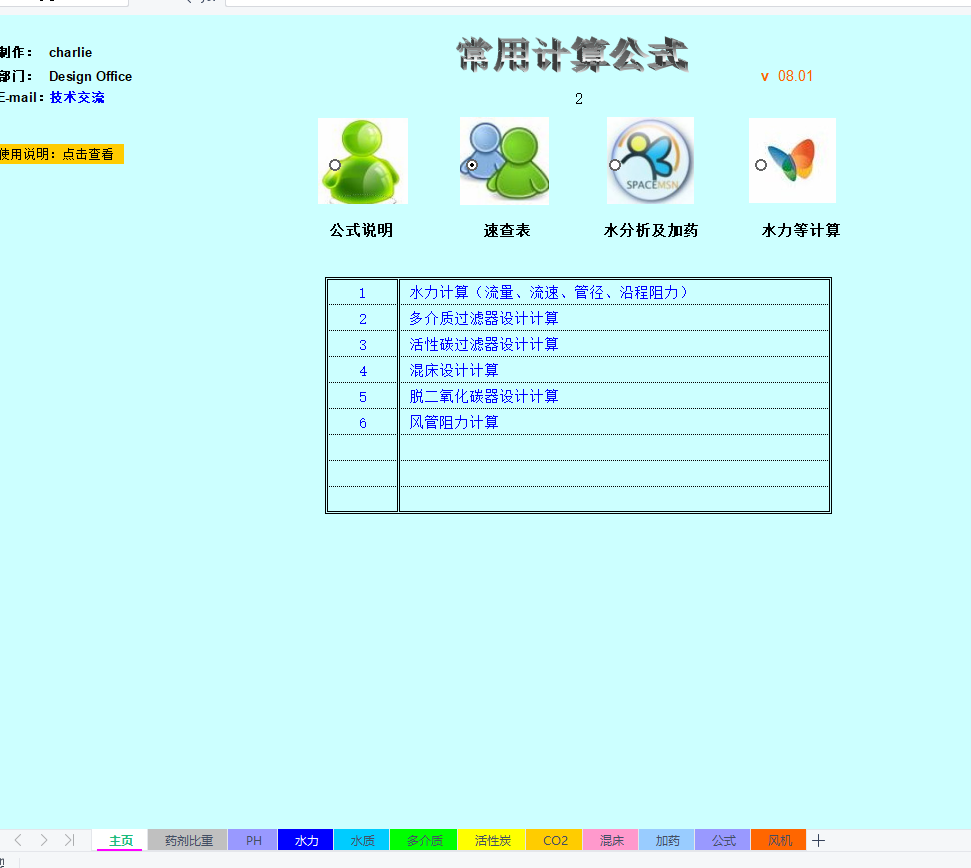Select the 速查表 radio button
Viewport: 971px width, 868px height.
click(x=472, y=165)
